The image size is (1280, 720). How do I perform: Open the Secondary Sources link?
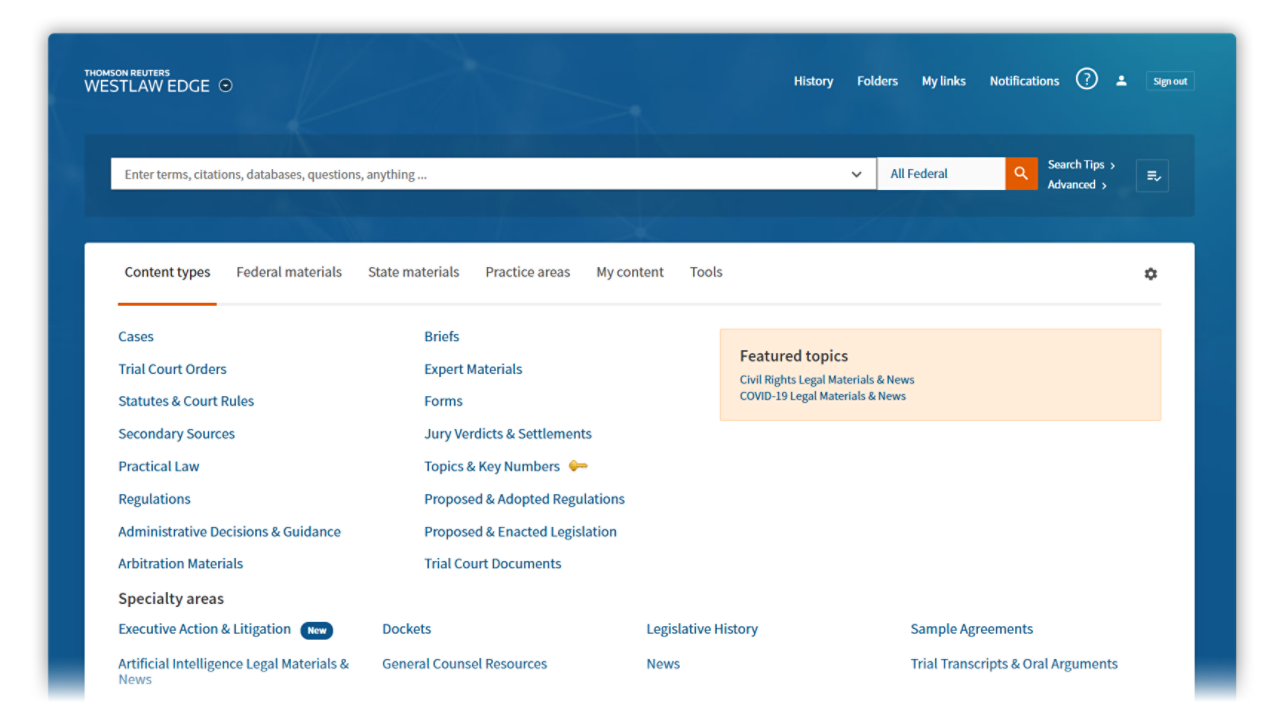pyautogui.click(x=176, y=434)
